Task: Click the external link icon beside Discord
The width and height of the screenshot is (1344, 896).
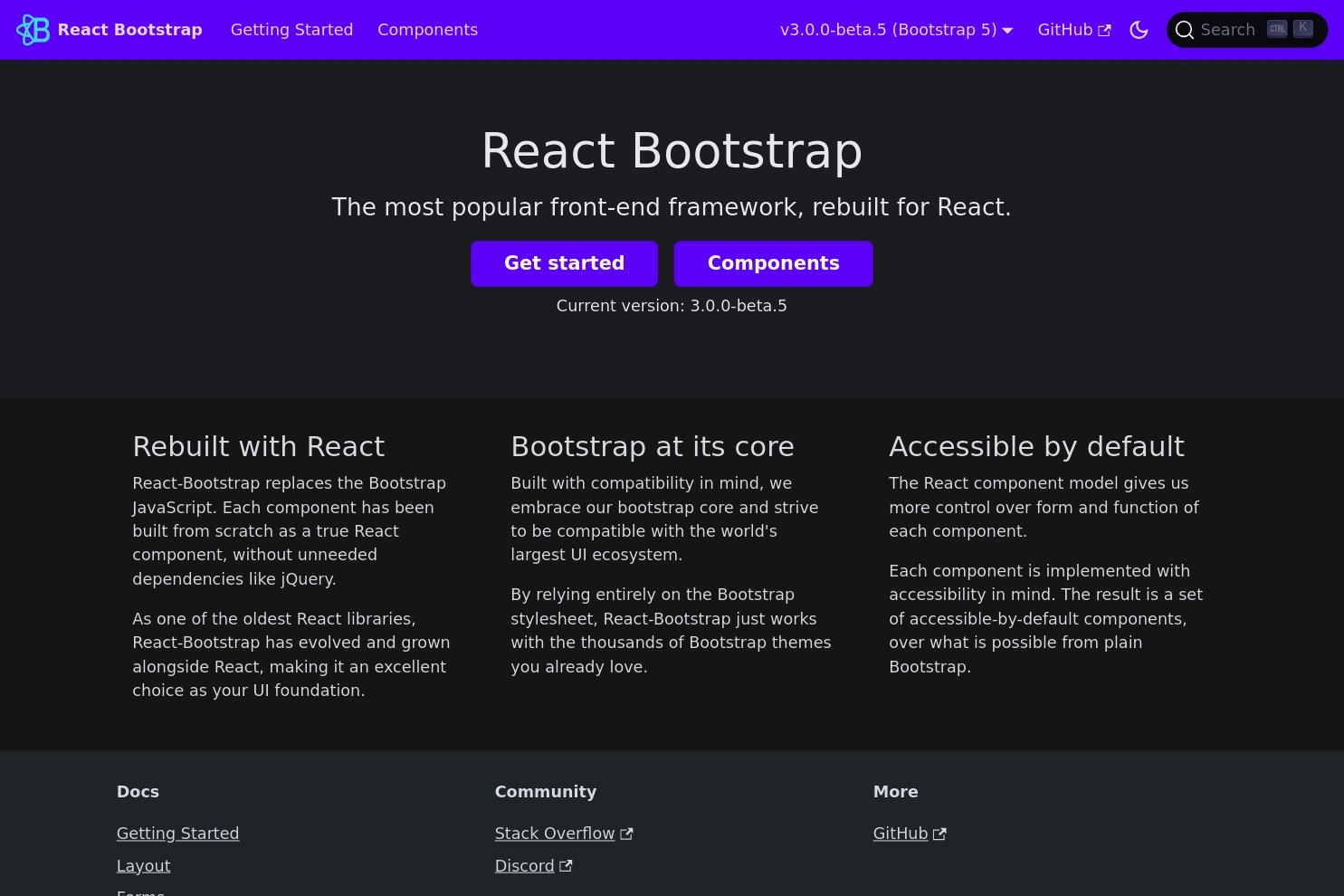Action: coord(566,866)
